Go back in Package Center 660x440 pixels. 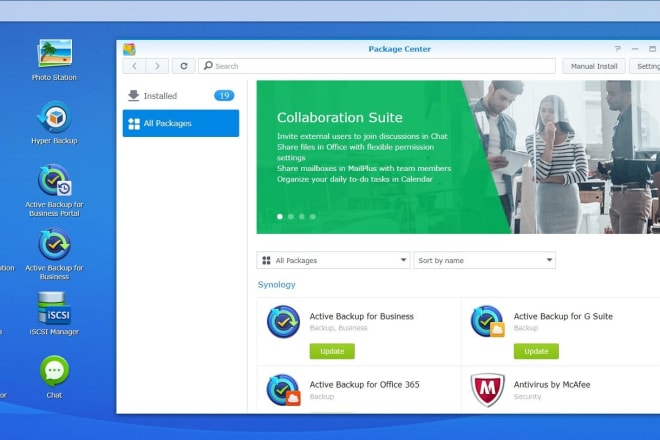tap(134, 66)
